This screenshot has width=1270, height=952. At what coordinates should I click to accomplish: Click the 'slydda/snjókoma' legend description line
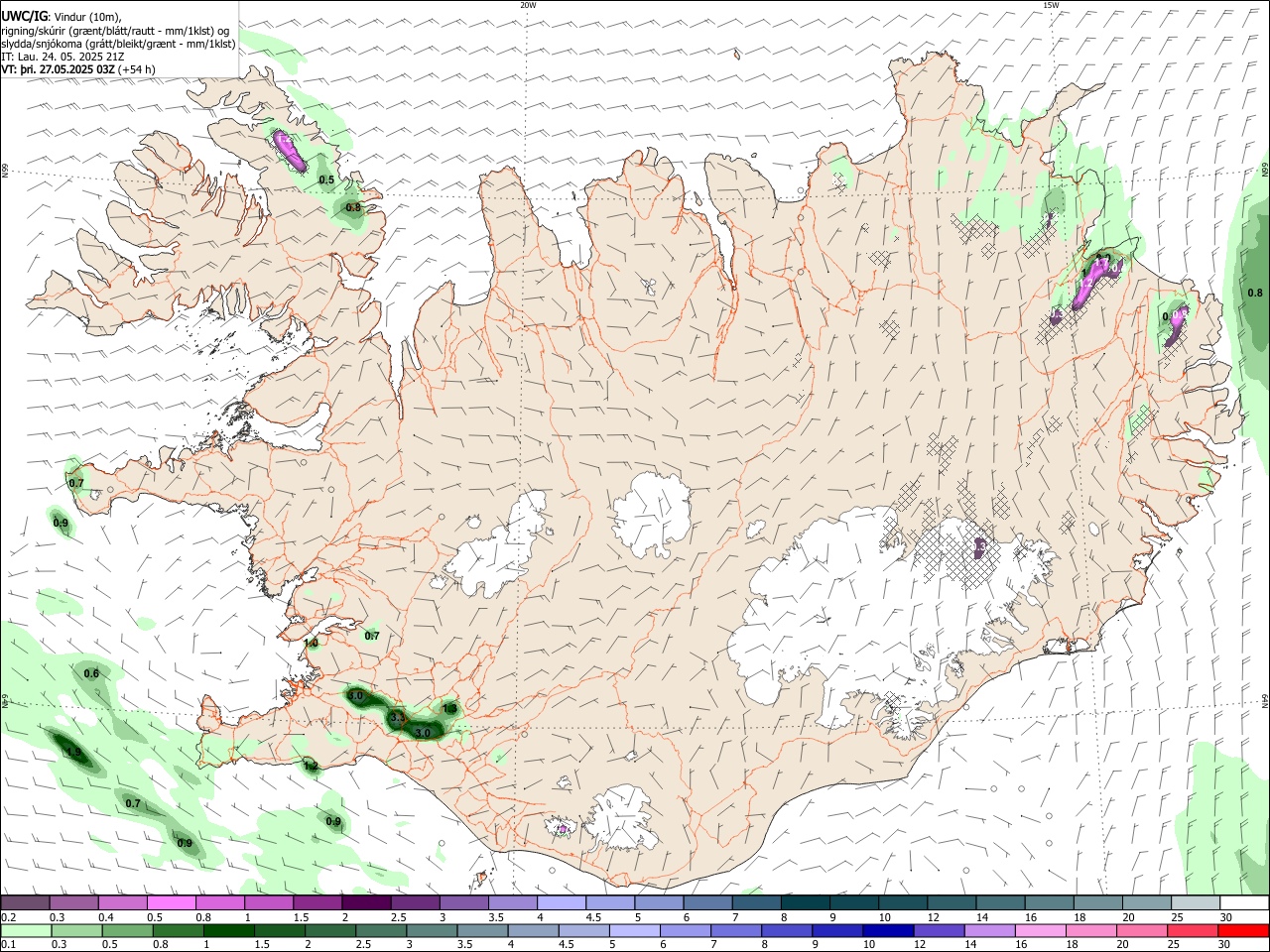tap(118, 44)
